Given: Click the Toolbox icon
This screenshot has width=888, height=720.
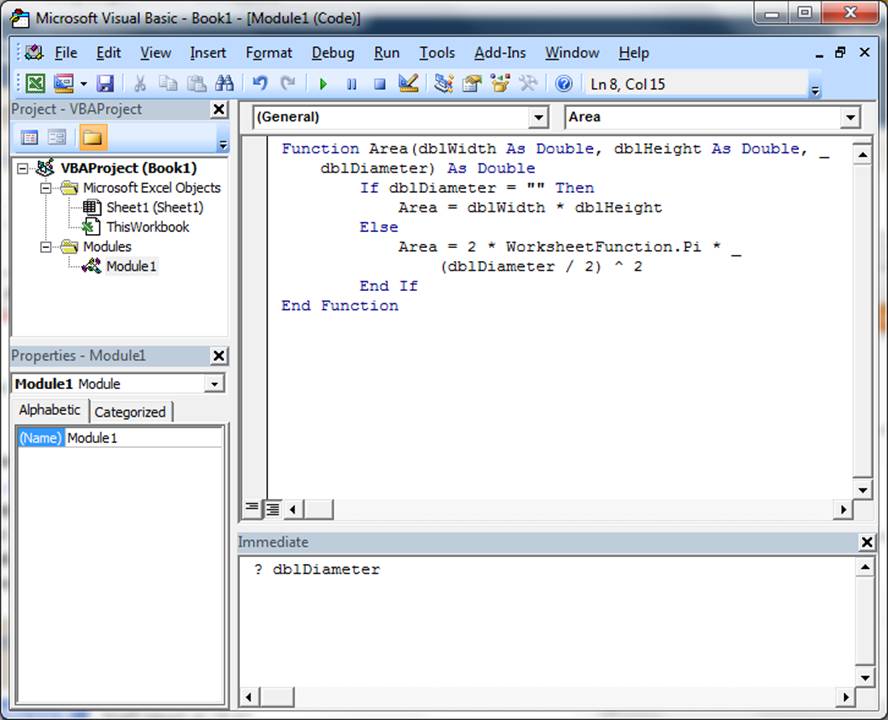Looking at the screenshot, I should point(528,84).
